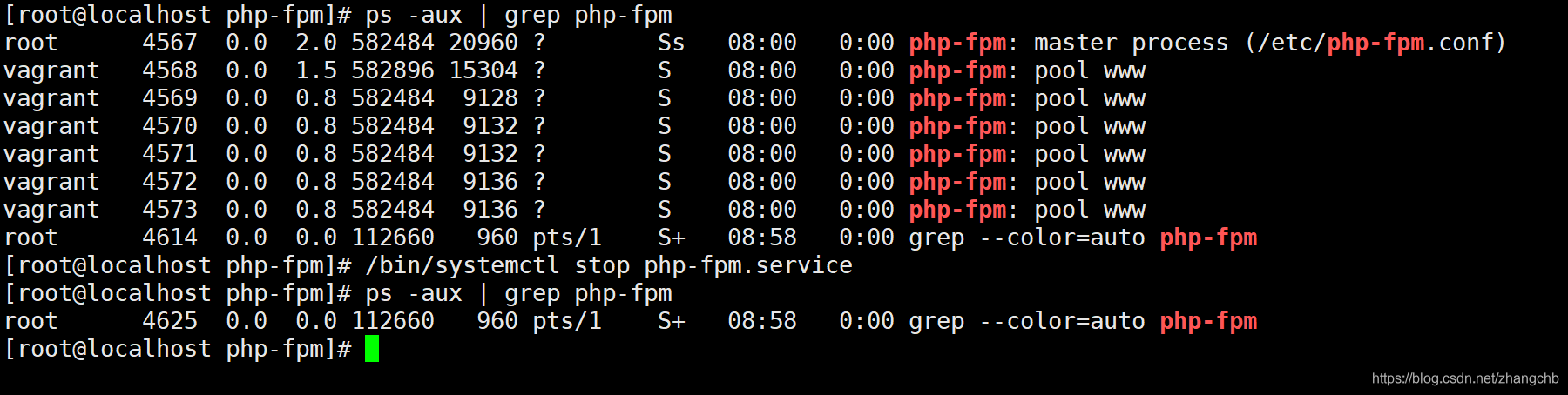Click the 08:58 start time on PID 4614 row

click(762, 238)
